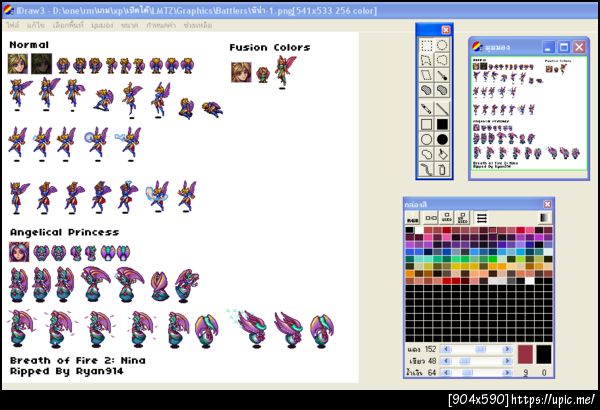Choose the freeform closed shape tool

point(427,154)
